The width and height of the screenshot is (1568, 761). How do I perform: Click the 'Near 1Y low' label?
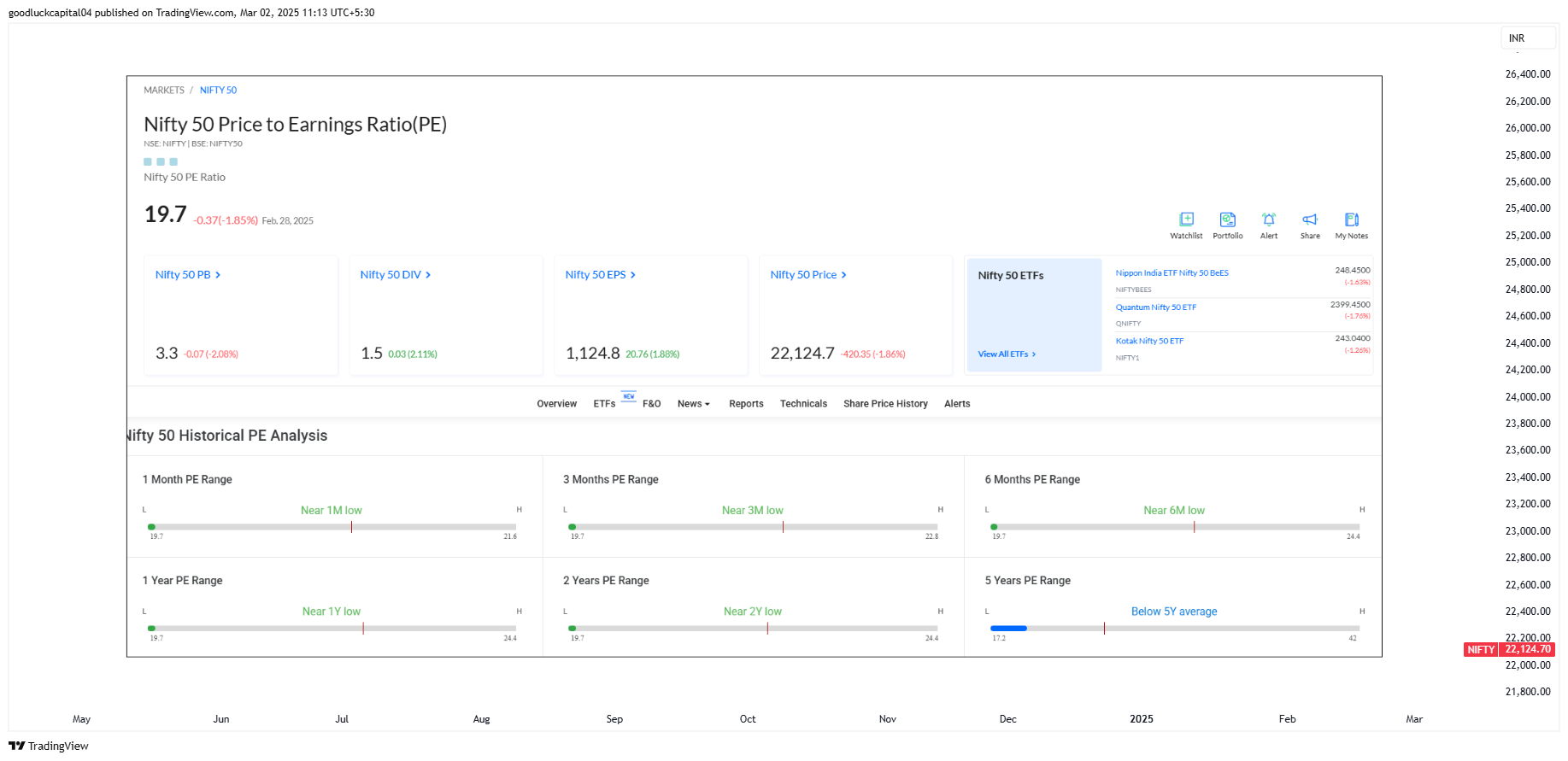tap(332, 612)
